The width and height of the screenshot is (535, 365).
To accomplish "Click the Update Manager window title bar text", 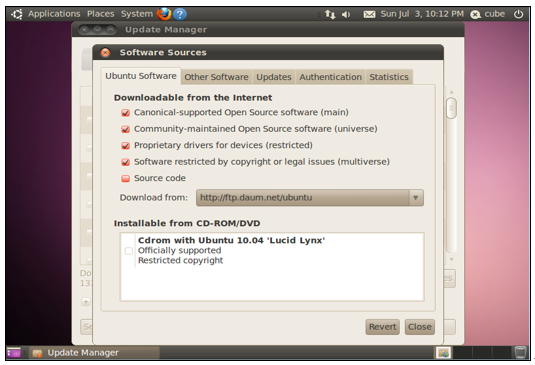I will [166, 30].
